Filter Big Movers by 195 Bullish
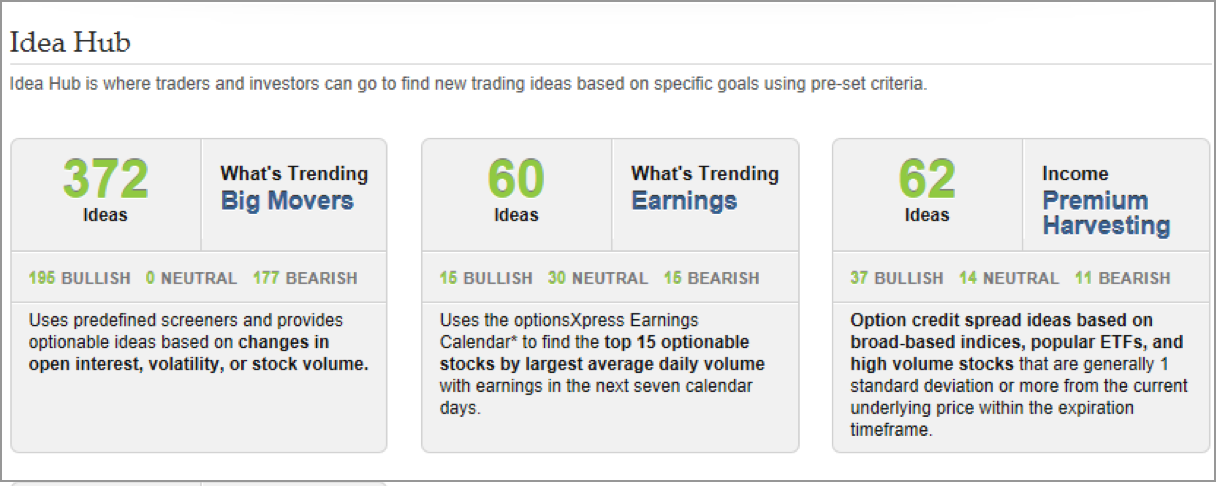Screen dimensions: 1218x486 (x=79, y=278)
